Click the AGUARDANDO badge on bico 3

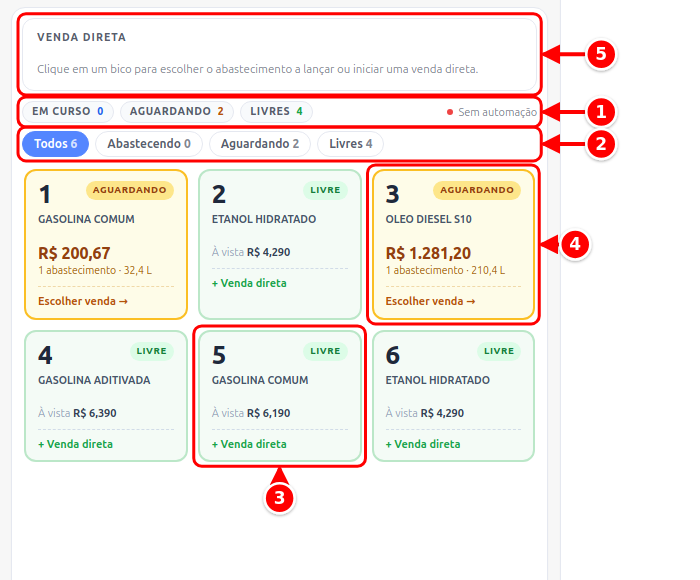point(477,190)
